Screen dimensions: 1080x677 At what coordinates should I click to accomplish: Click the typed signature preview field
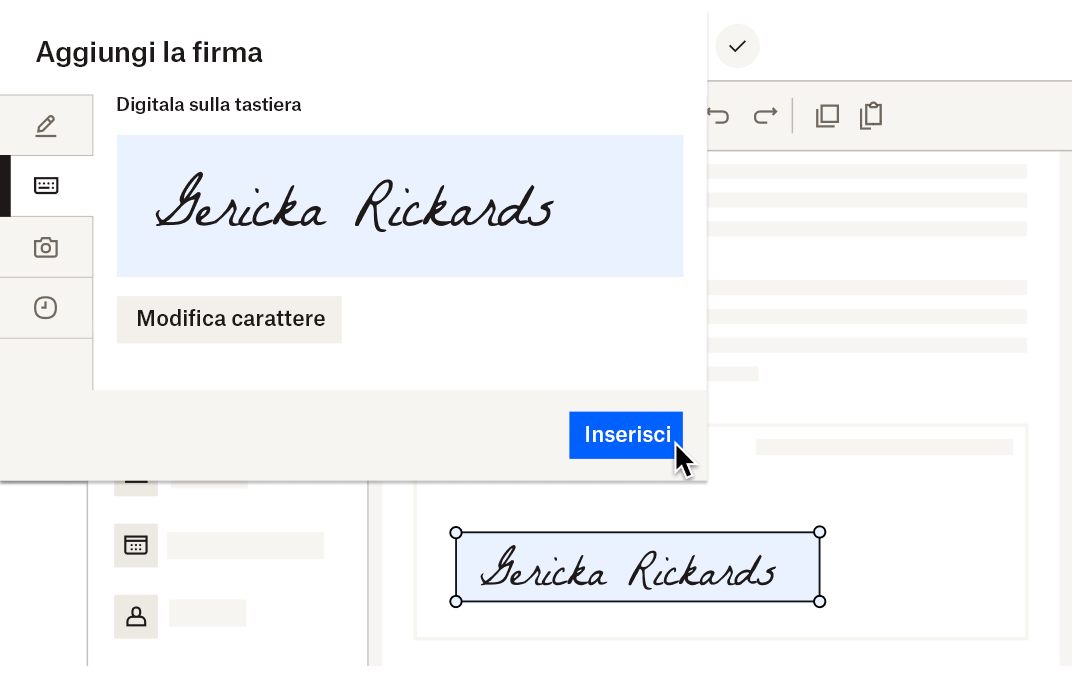(x=400, y=206)
